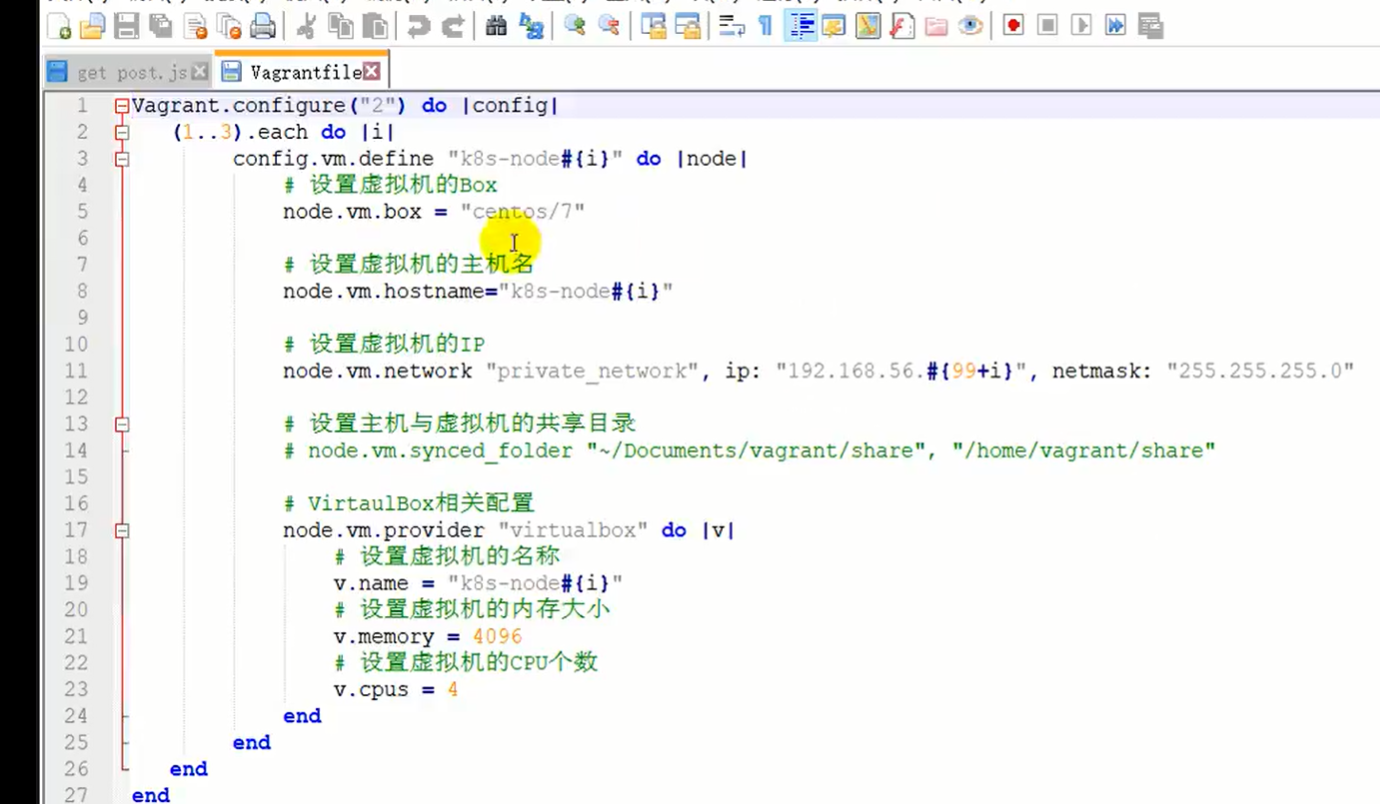The image size is (1380, 804).
Task: Click the "255.255.255.0" netmask value
Action: [1261, 371]
